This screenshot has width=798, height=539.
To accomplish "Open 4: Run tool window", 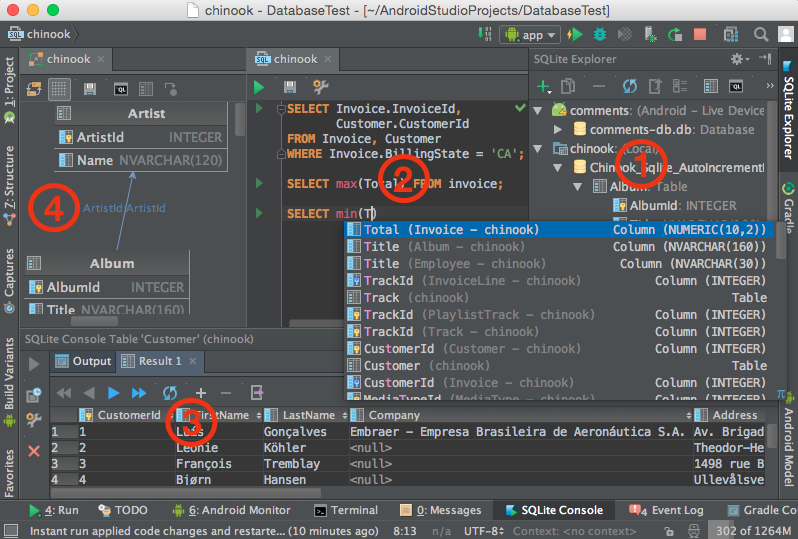I will tap(53, 510).
